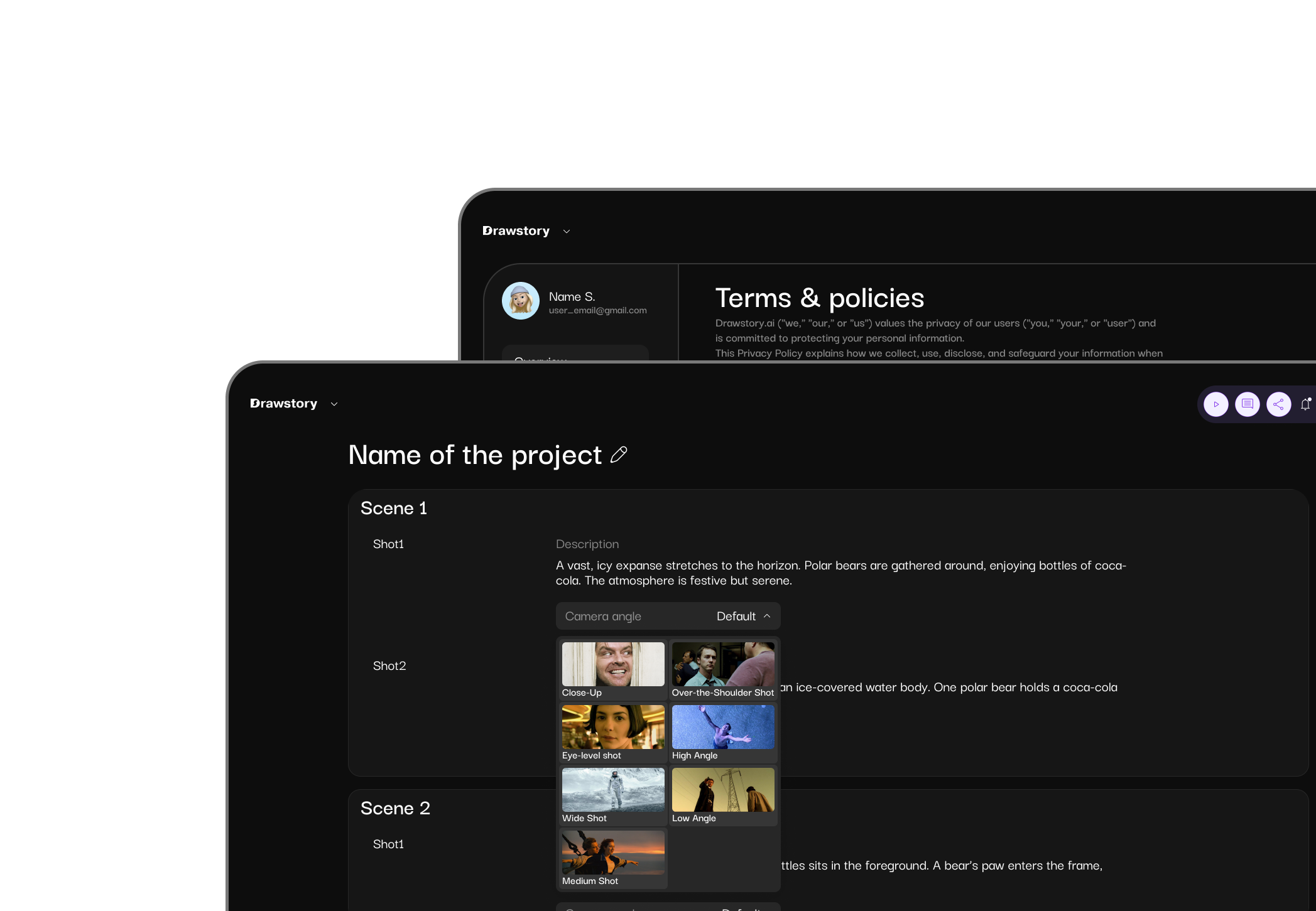Click Drawstory logo in Terms window
The height and width of the screenshot is (911, 1316).
516,231
